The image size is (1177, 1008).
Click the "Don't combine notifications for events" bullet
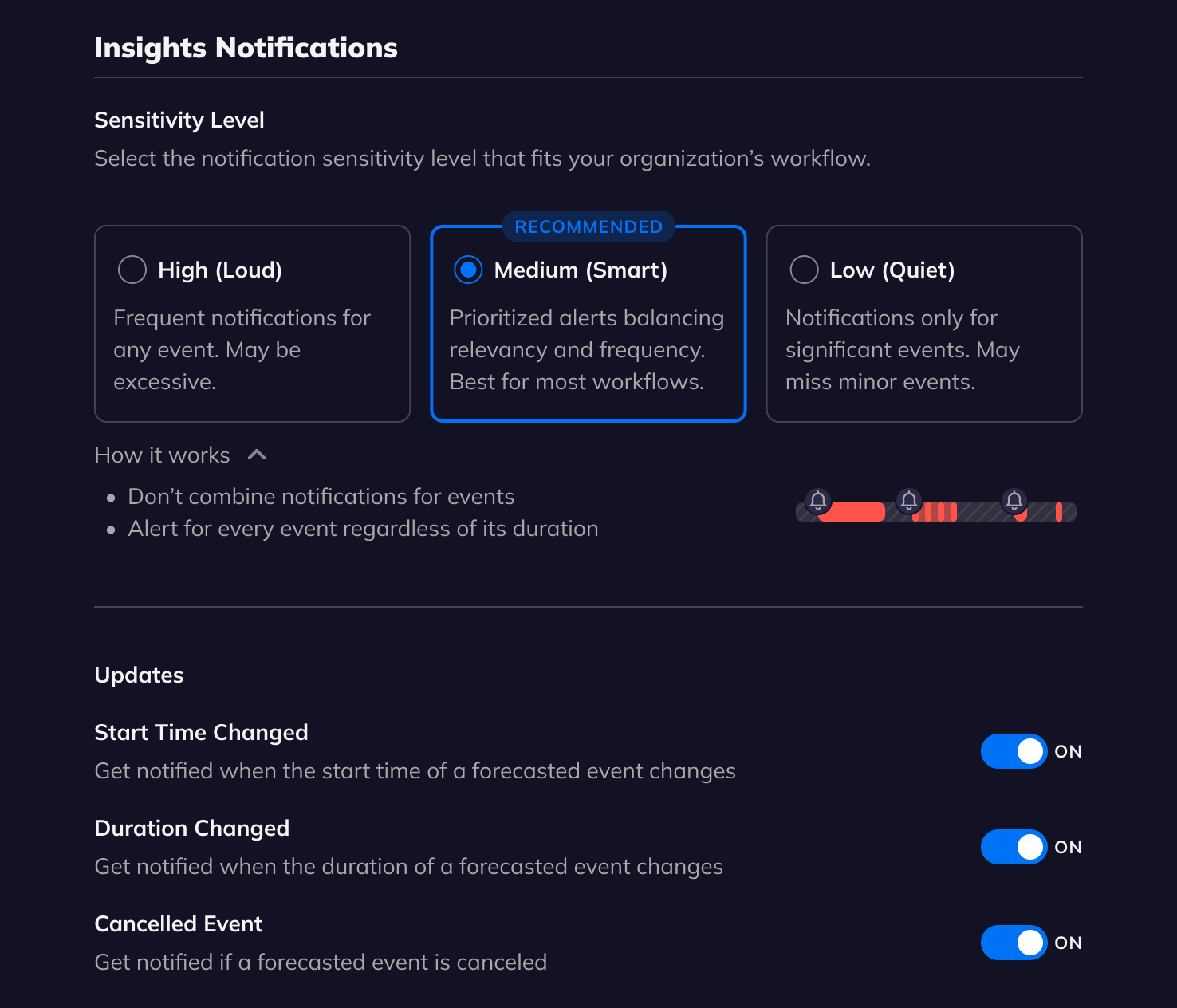[x=321, y=496]
